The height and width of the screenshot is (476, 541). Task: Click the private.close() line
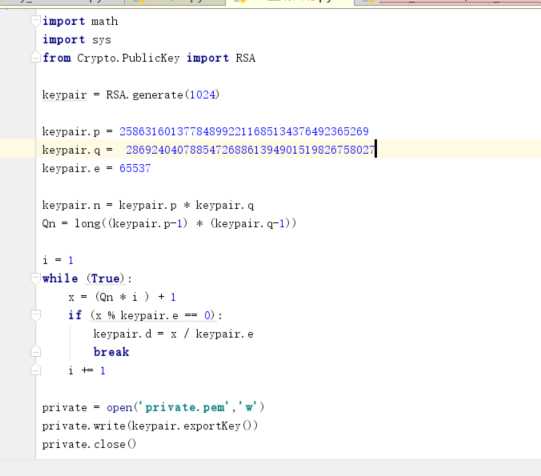89,444
